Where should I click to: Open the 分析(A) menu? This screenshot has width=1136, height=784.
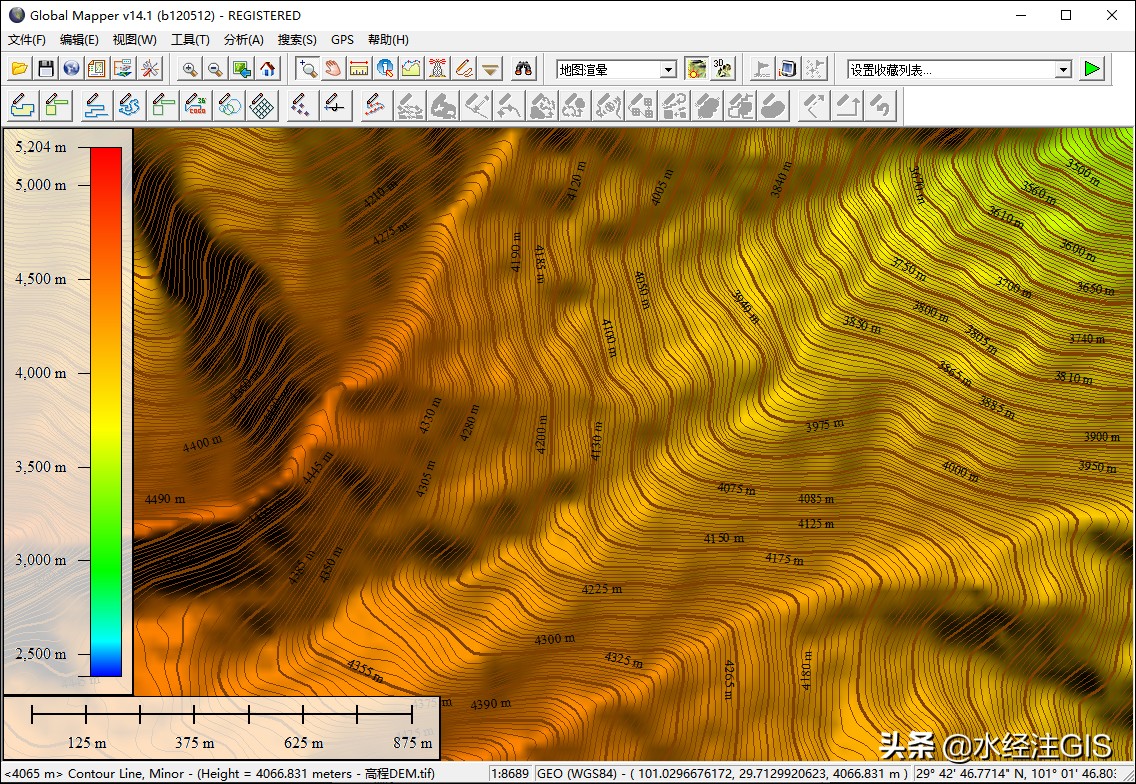click(x=243, y=40)
